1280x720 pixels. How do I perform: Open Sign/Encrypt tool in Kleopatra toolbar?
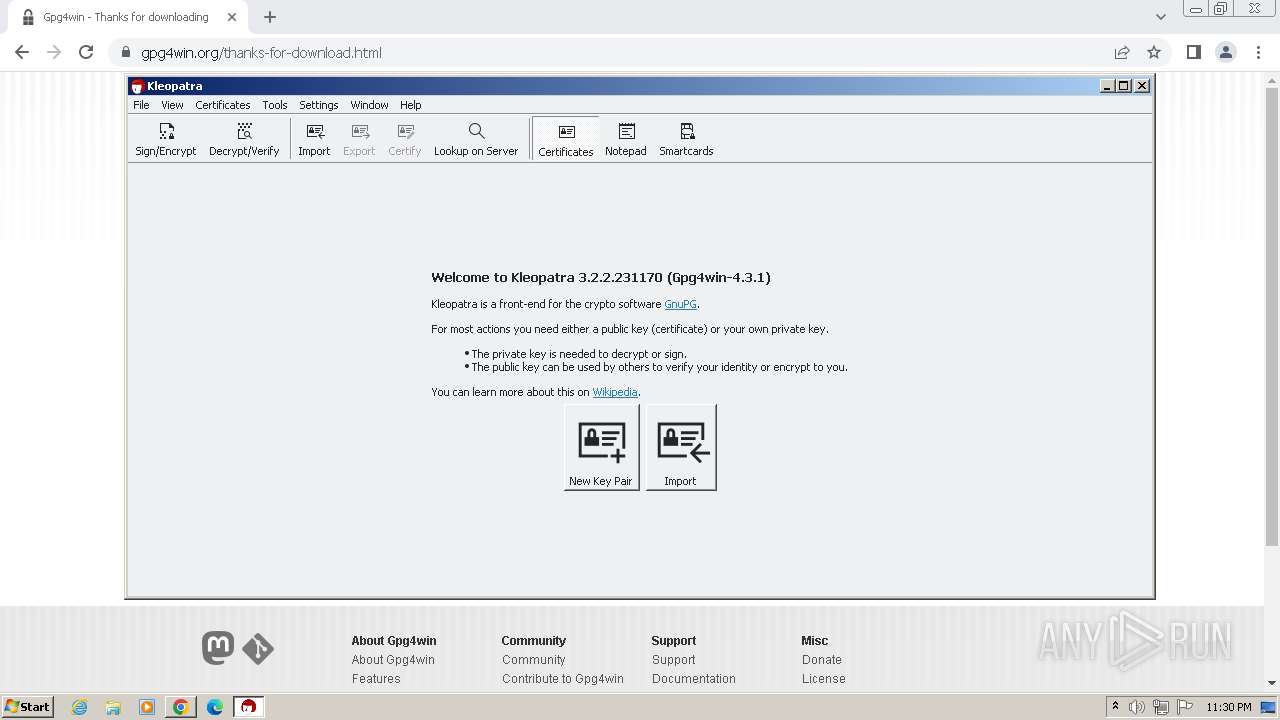[166, 139]
